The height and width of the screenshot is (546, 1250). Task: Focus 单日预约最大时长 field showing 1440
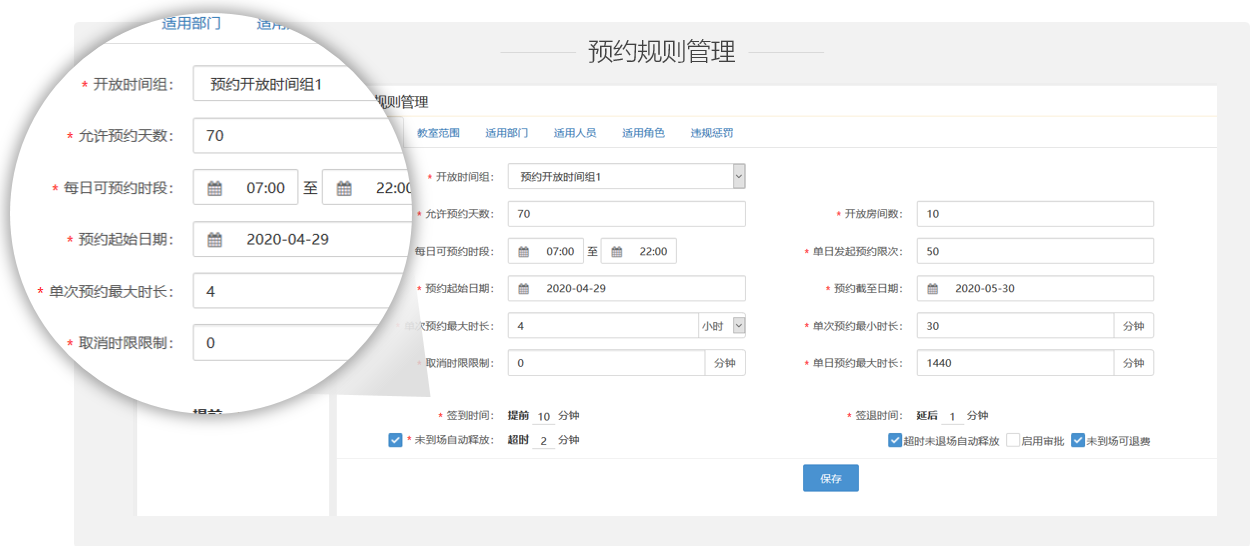pyautogui.click(x=1016, y=363)
